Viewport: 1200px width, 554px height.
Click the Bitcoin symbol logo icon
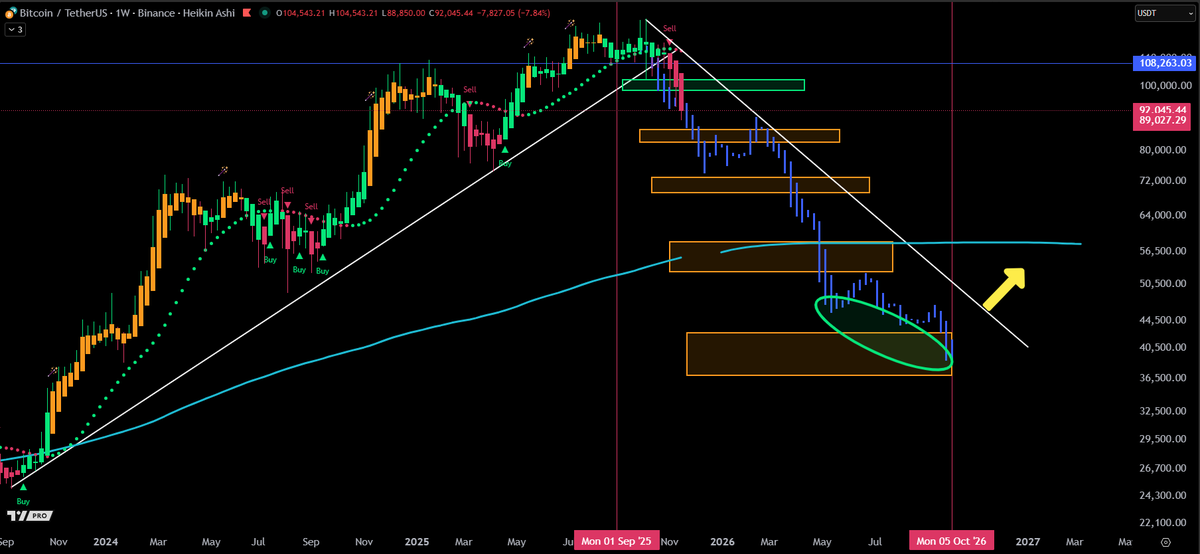[x=12, y=14]
